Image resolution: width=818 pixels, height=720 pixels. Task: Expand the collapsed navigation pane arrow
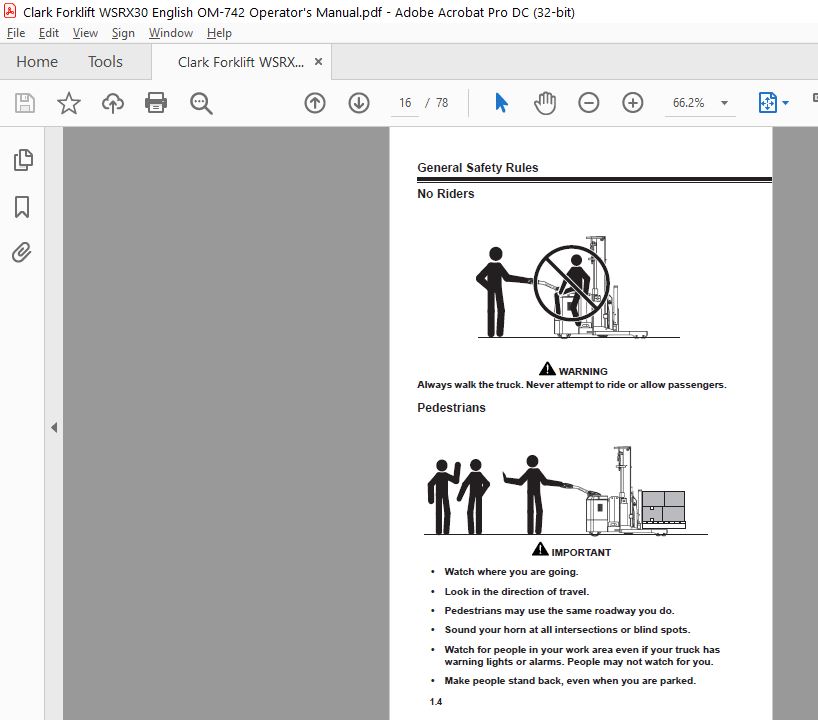click(x=54, y=428)
